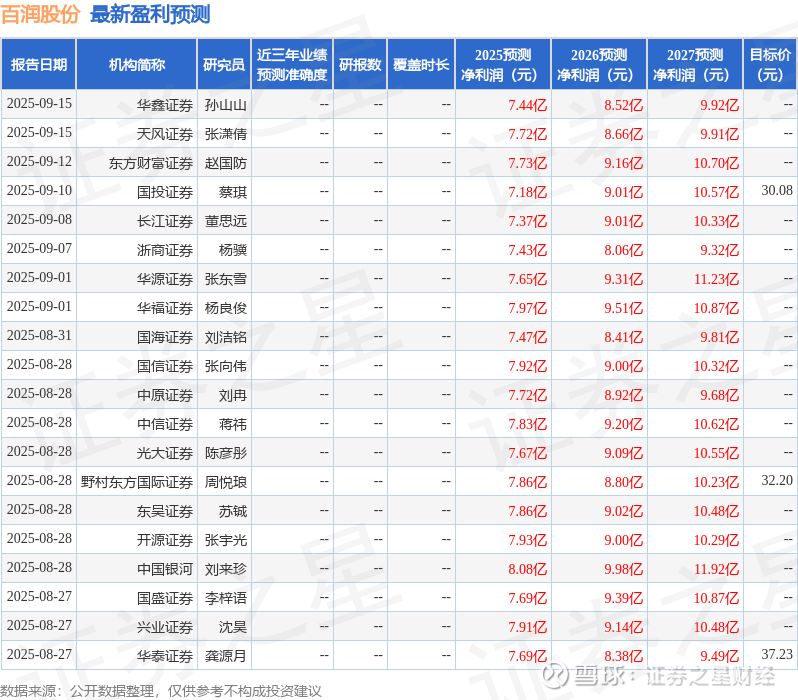This screenshot has height=700, width=798.
Task: Click researcher name 张潇倩
Action: [x=225, y=134]
